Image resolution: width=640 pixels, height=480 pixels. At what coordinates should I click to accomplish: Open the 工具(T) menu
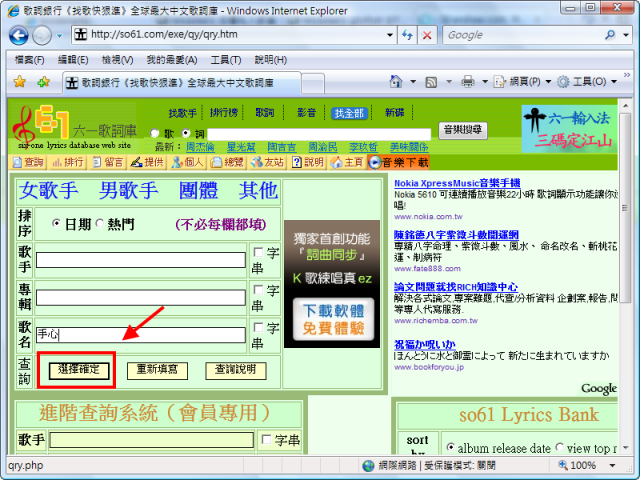coord(226,60)
